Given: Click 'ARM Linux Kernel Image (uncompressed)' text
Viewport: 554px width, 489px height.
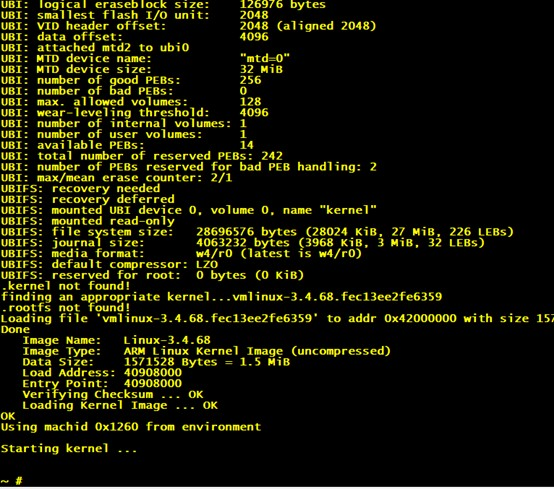Looking at the screenshot, I should [x=257, y=351].
